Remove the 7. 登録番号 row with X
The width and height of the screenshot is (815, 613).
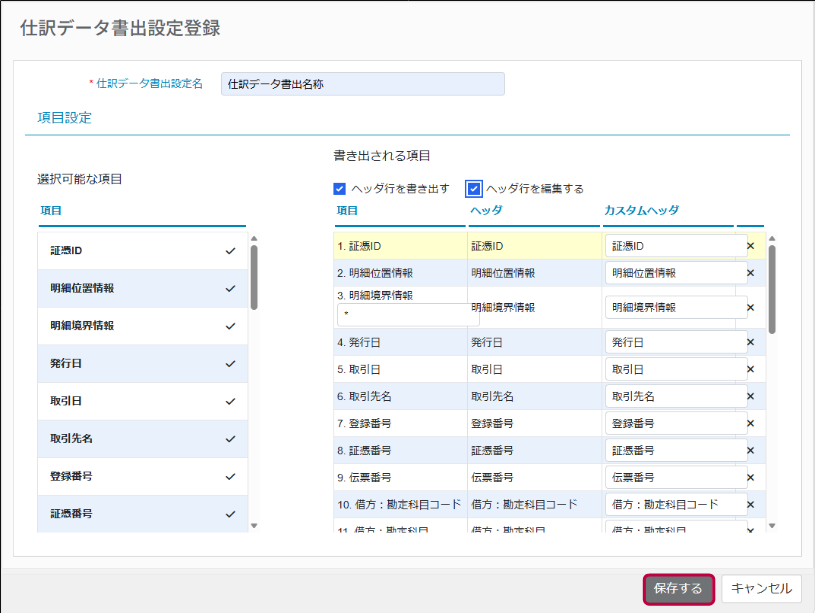tap(751, 423)
